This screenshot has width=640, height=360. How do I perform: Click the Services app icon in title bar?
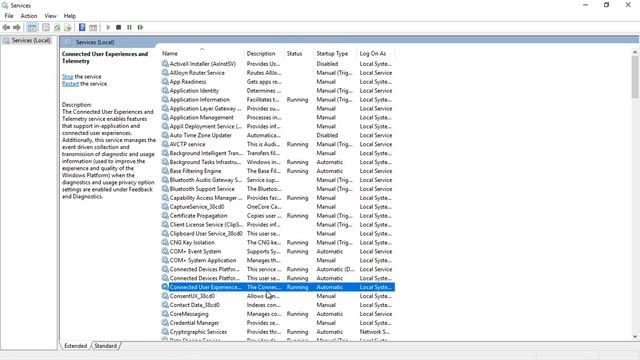coord(5,5)
